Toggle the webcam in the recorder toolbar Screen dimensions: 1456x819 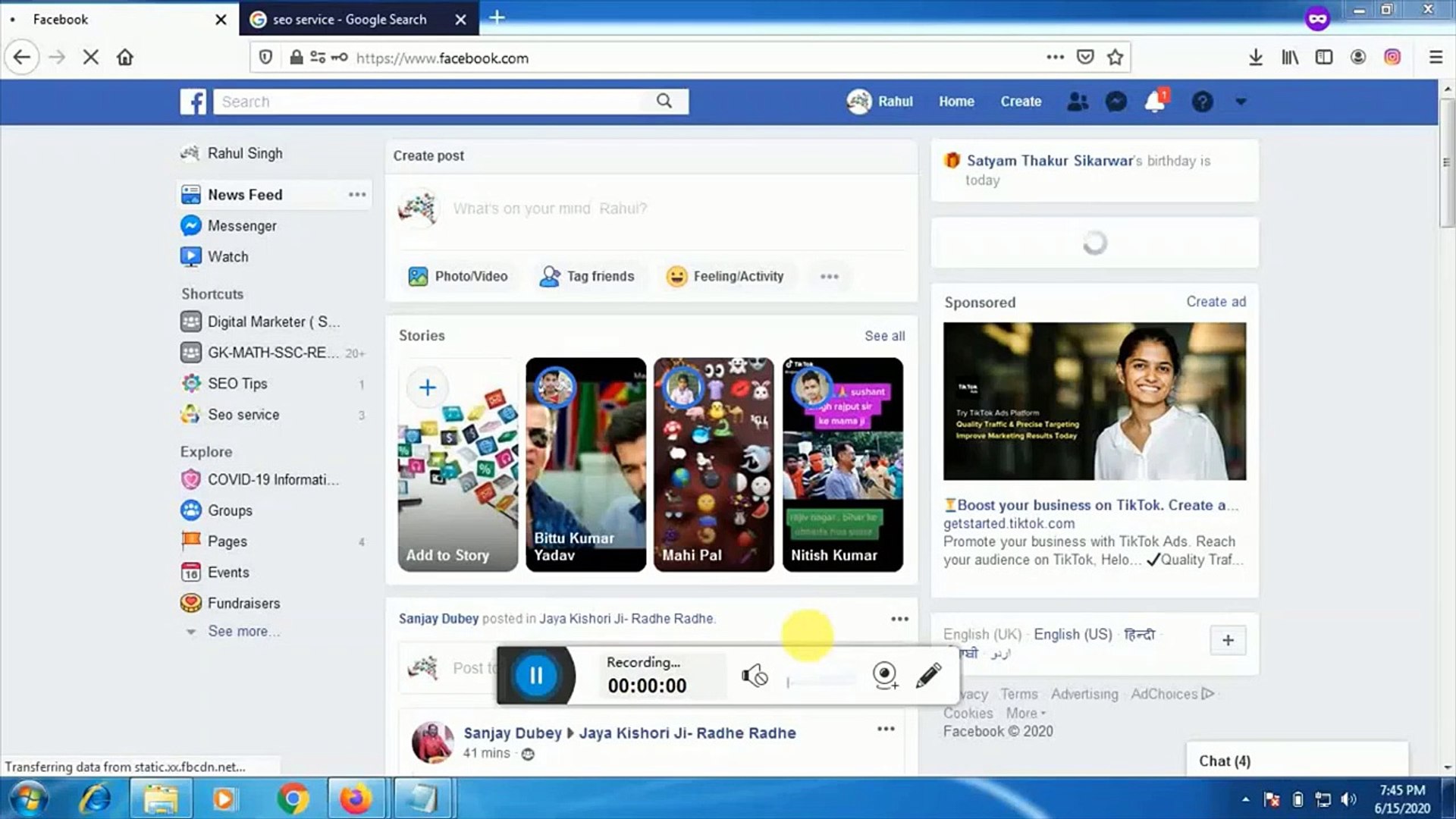[884, 674]
